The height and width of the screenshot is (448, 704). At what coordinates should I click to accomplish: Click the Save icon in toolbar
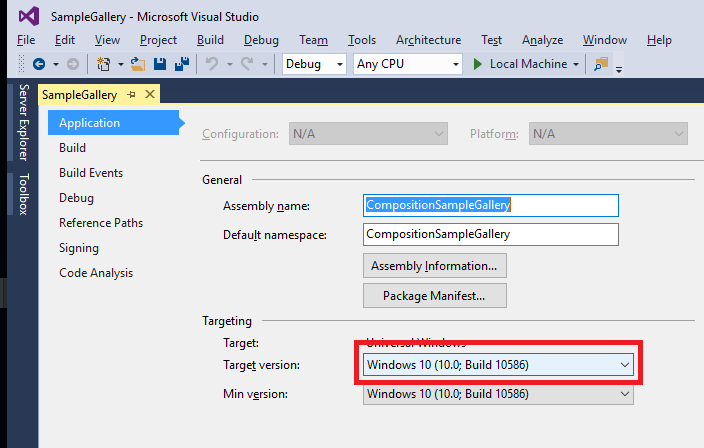click(160, 64)
